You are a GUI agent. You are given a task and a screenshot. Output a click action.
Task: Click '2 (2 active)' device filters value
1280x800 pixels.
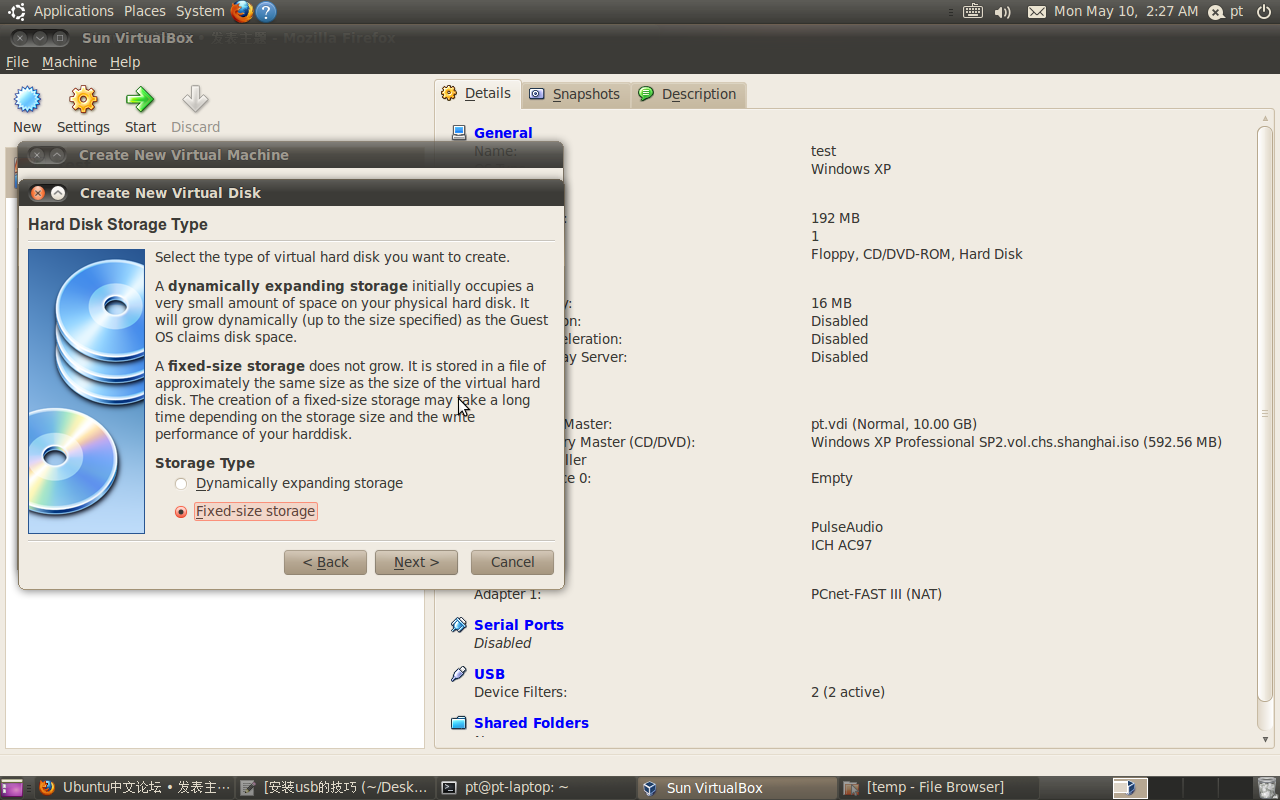[x=848, y=692]
